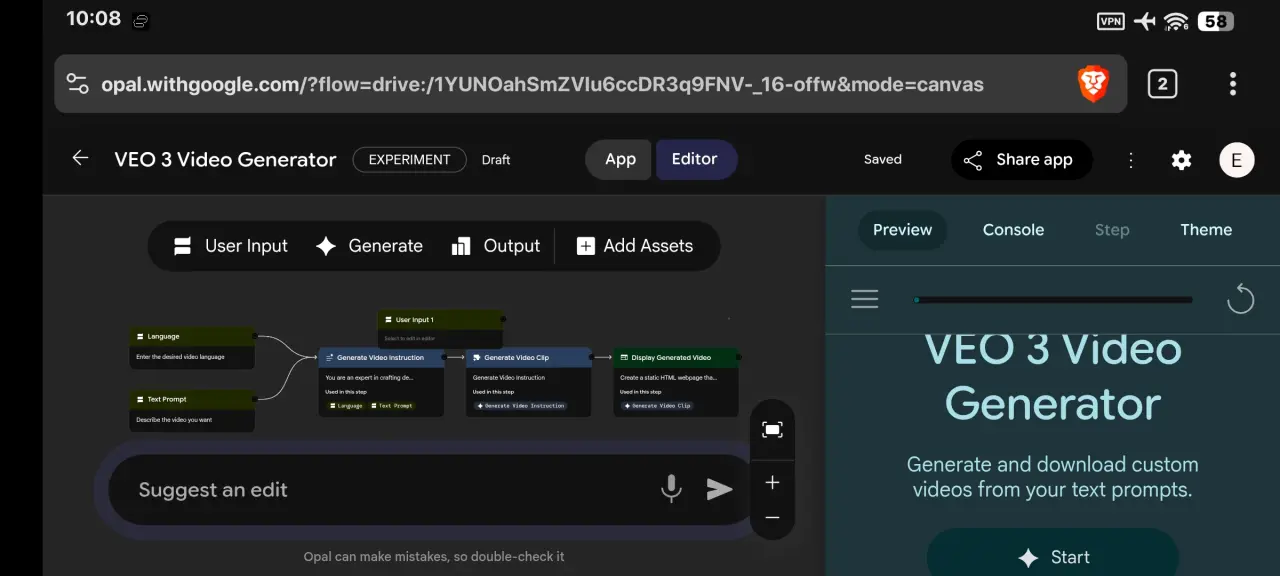This screenshot has height=576, width=1280.
Task: Tap the Wi-Fi status icon
Action: tap(1176, 21)
